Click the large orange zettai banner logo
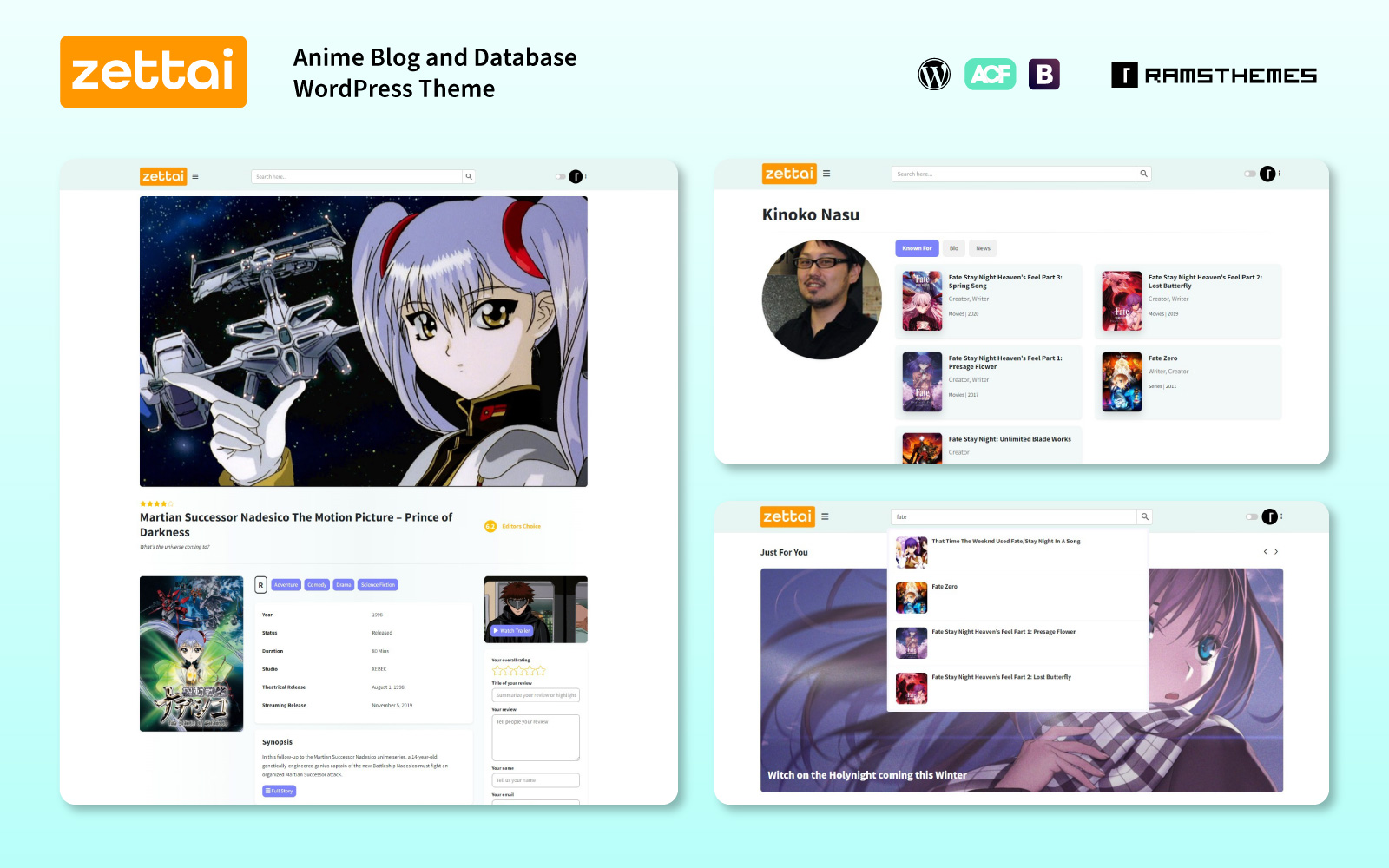The width and height of the screenshot is (1389, 868). [x=153, y=72]
